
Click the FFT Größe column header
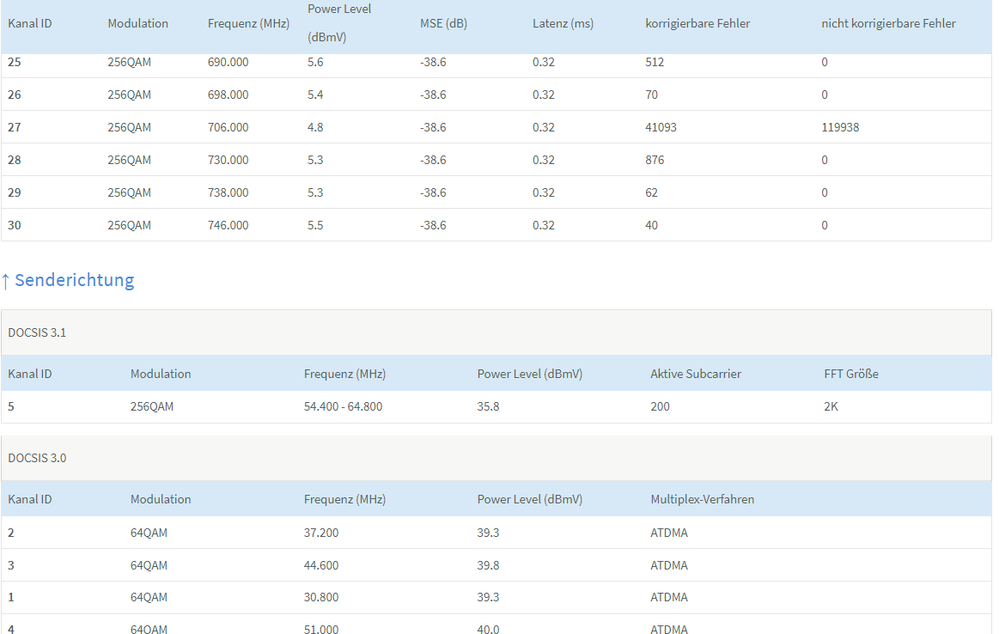click(x=851, y=373)
